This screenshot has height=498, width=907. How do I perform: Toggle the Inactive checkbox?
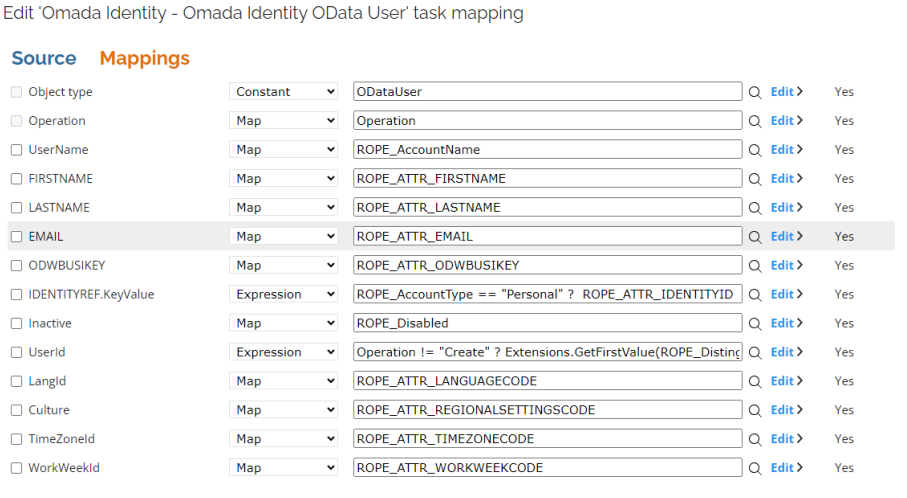point(17,323)
